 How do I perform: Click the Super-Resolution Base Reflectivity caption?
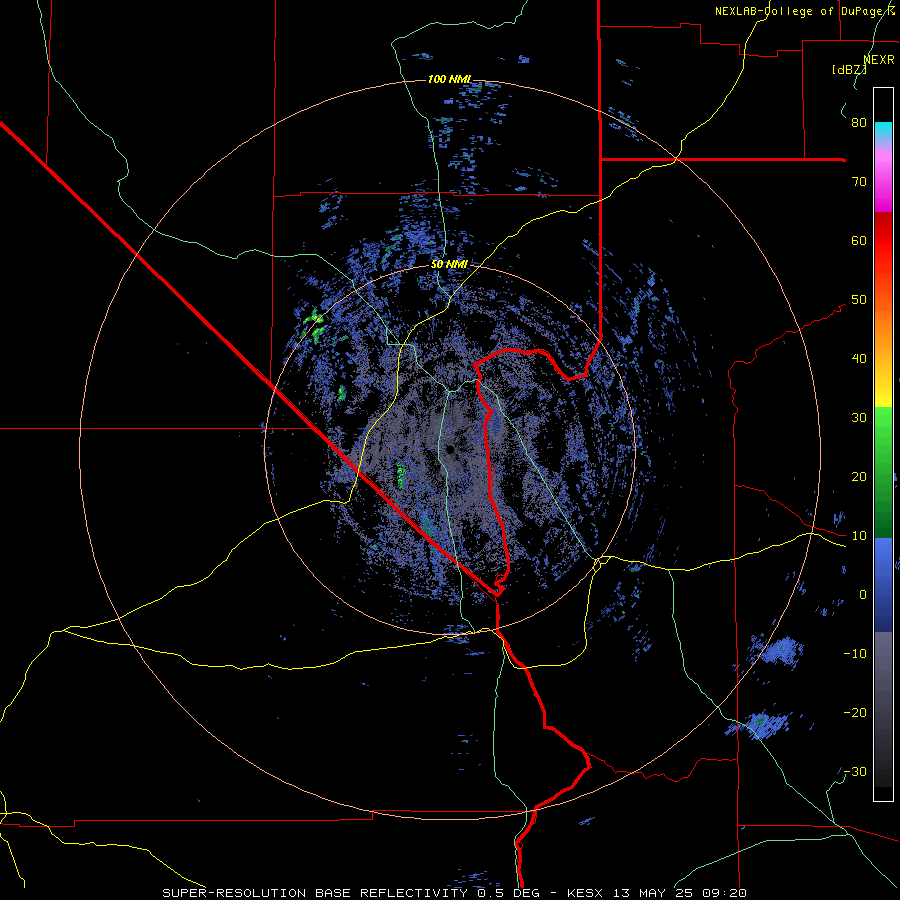pyautogui.click(x=455, y=893)
